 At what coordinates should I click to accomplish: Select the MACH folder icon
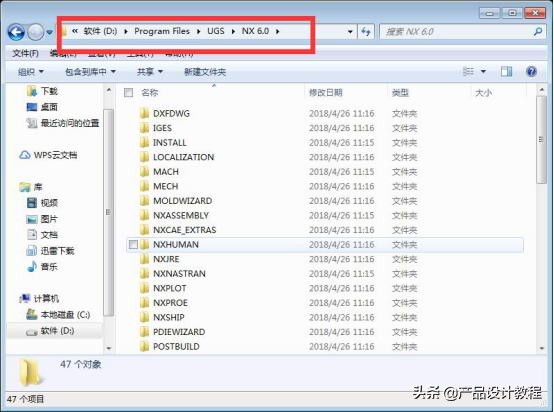pyautogui.click(x=144, y=172)
